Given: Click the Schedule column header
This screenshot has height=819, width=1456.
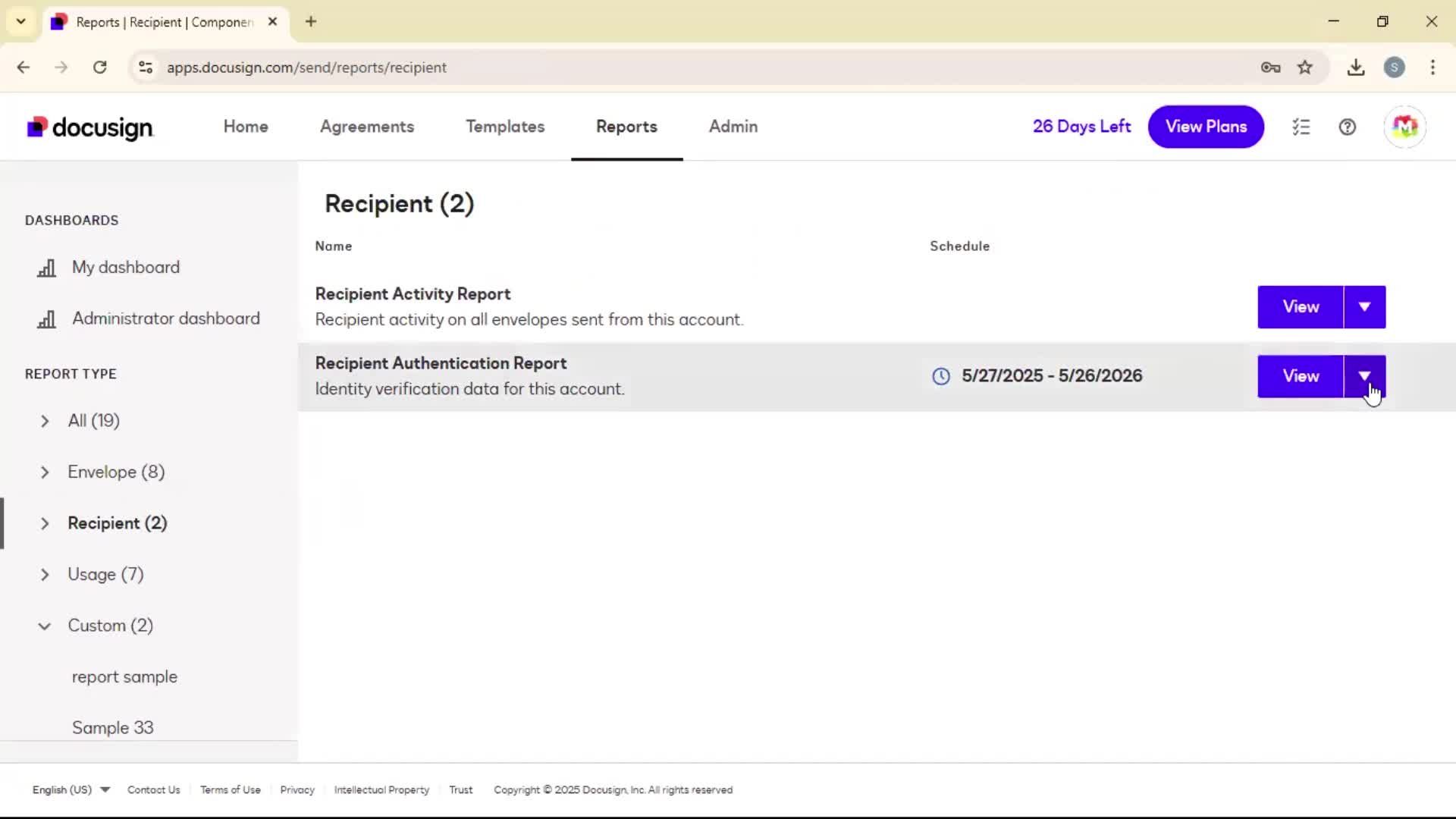Looking at the screenshot, I should (x=959, y=246).
